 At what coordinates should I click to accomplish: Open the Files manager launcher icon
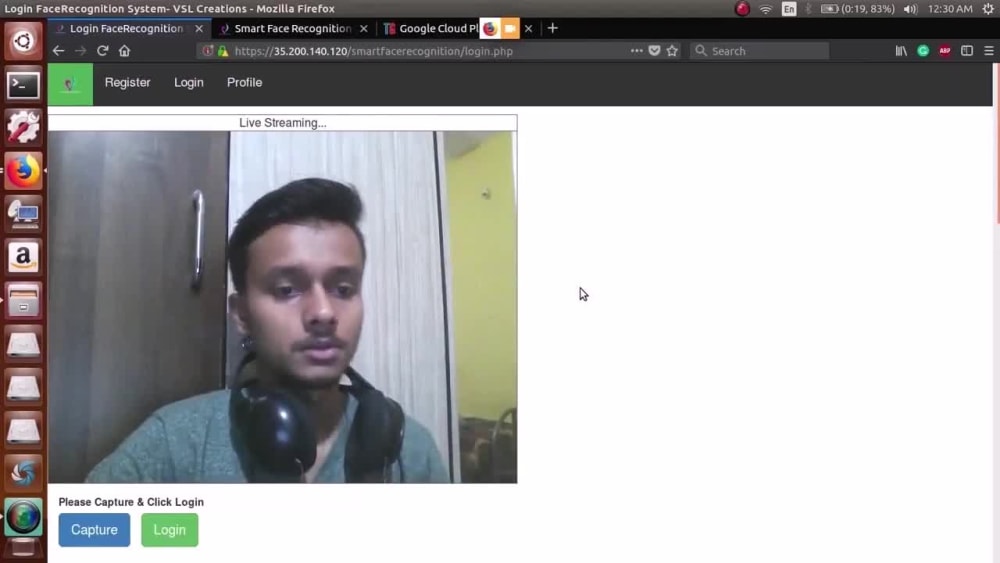tap(24, 300)
